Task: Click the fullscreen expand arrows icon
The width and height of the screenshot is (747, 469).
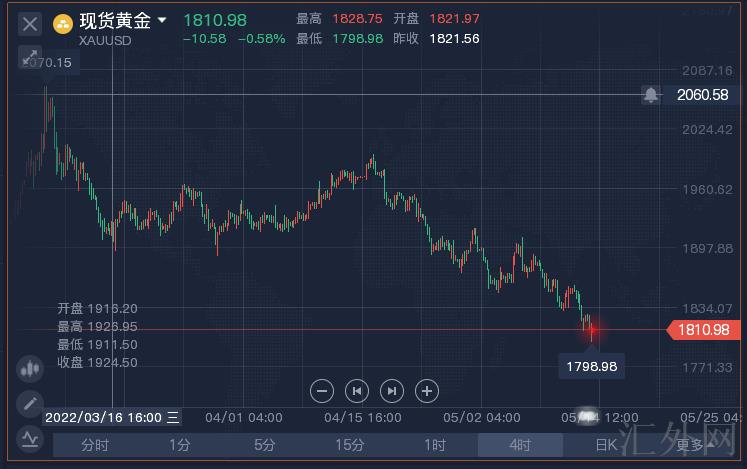Action: click(30, 58)
